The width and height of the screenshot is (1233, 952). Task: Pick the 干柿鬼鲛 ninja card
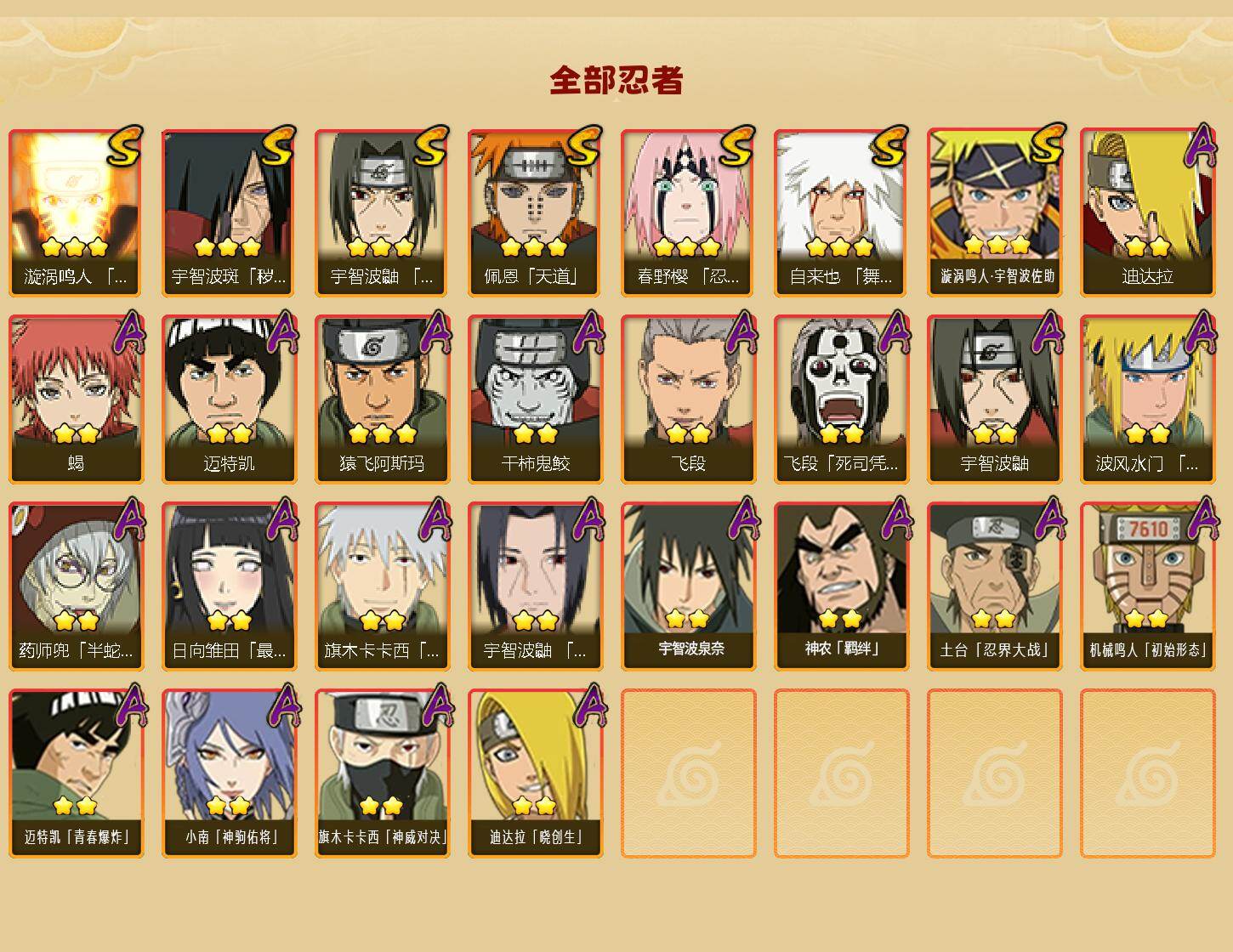535,399
